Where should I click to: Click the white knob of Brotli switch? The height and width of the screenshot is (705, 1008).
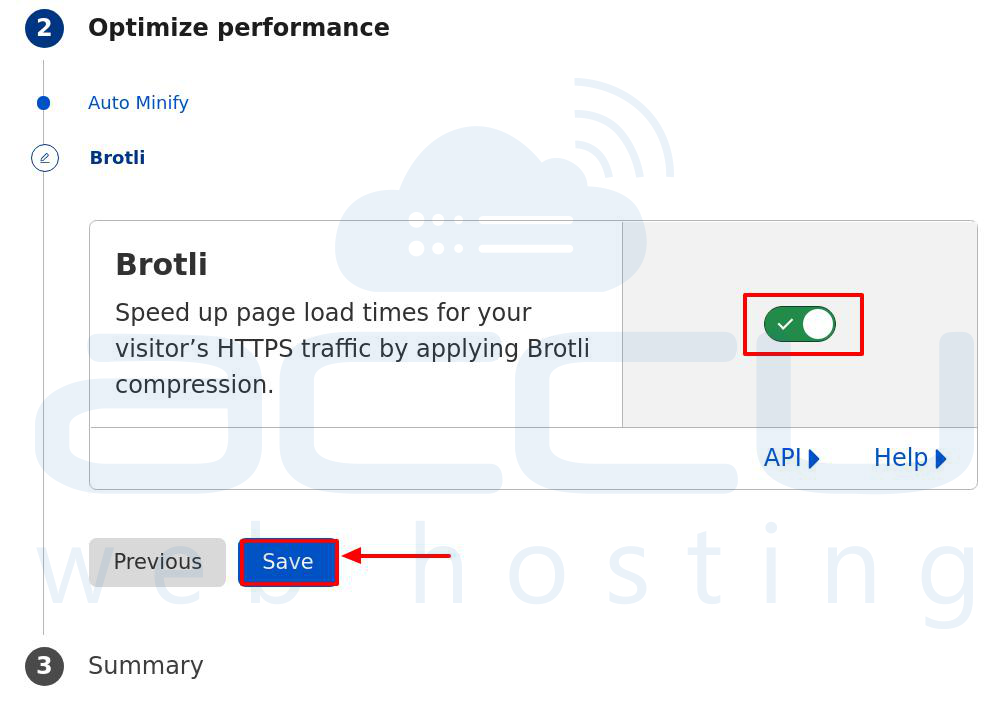(x=818, y=324)
